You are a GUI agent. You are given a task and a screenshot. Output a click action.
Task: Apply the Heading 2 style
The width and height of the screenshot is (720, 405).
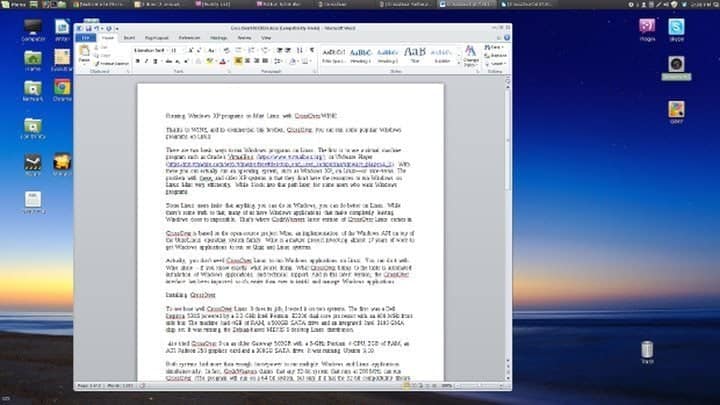pos(388,55)
